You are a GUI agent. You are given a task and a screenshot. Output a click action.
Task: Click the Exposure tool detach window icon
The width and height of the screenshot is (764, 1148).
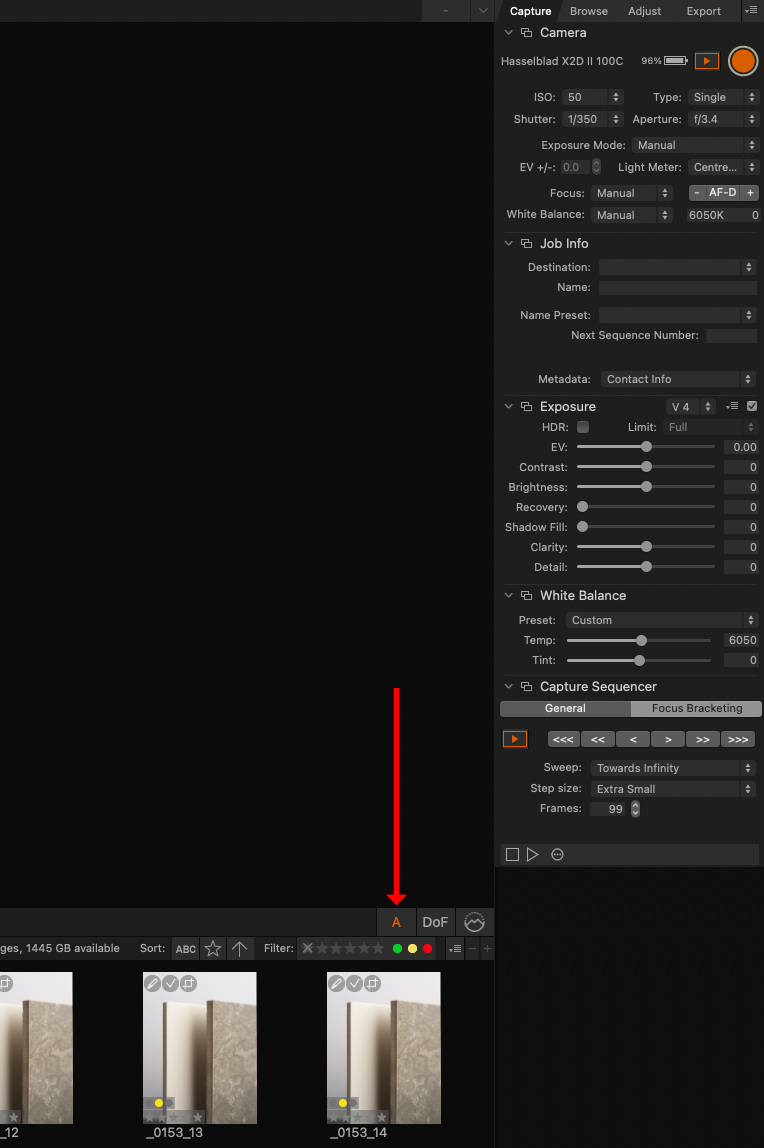tap(526, 406)
